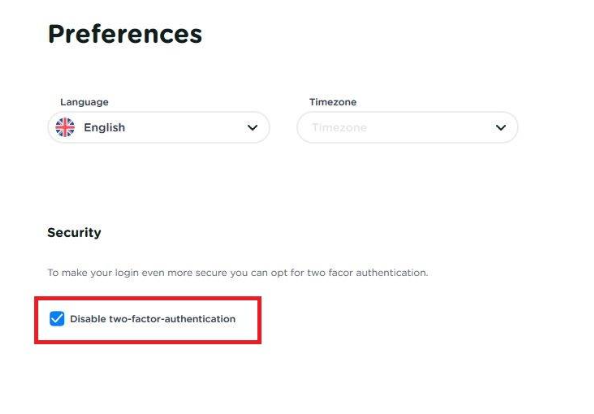Uncheck Disable two-factor-authentication checkbox

(x=57, y=319)
